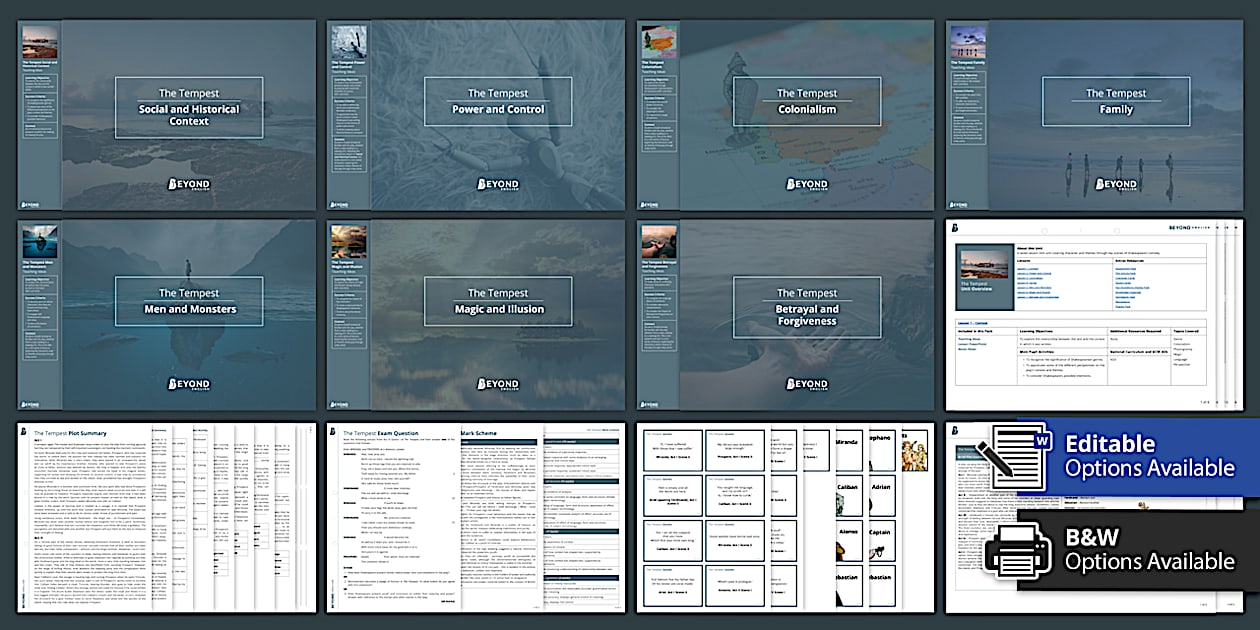The height and width of the screenshot is (630, 1260).
Task: Click Beyond logo on Magic and Illusion slide
Action: point(498,384)
